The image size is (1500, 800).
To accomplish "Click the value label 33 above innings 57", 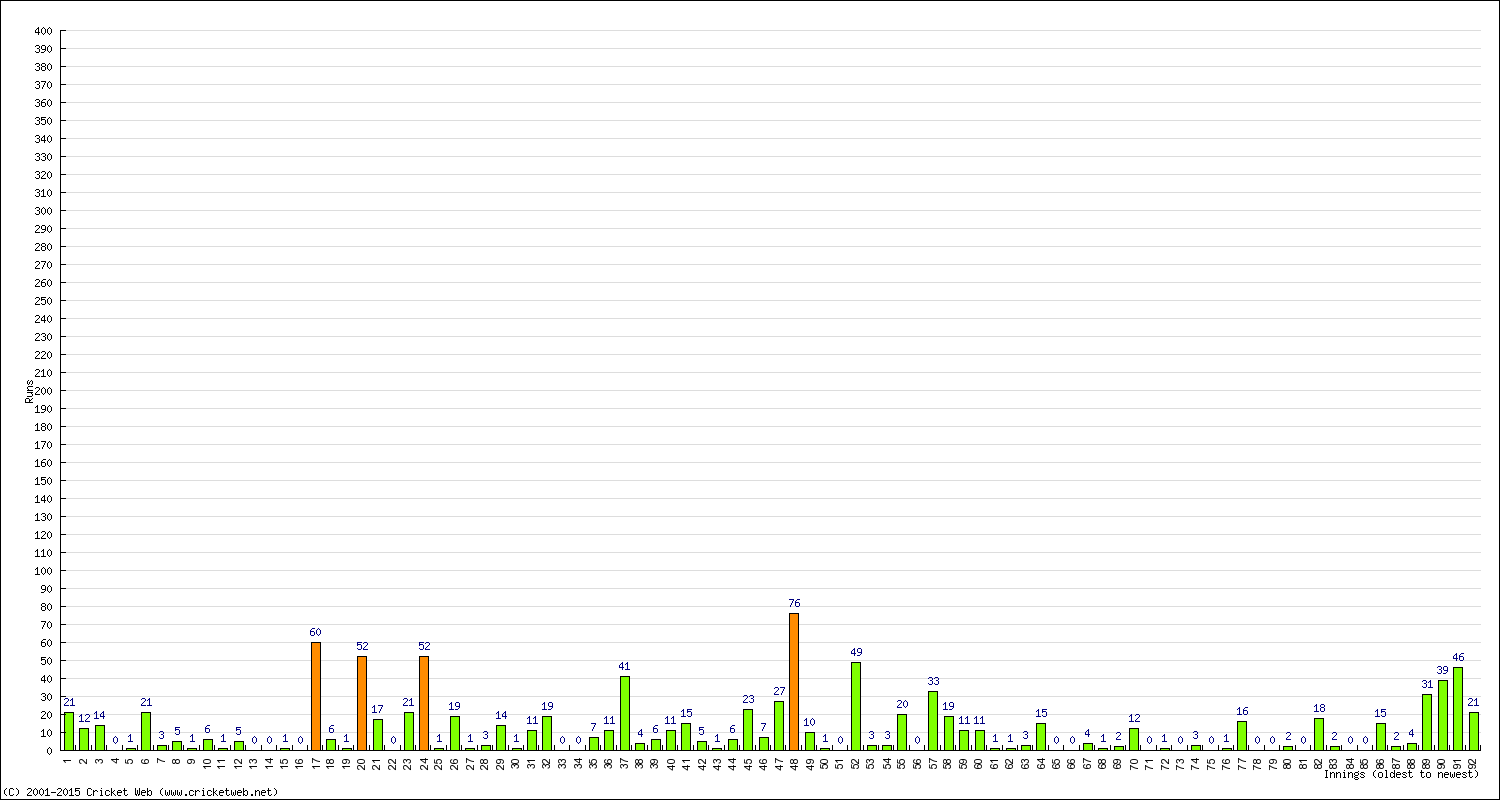I will click(933, 682).
